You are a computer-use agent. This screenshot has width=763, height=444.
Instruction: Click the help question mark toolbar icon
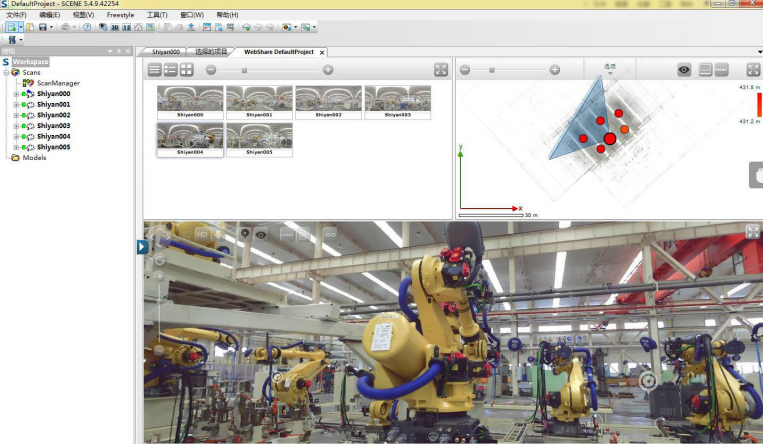pos(87,27)
